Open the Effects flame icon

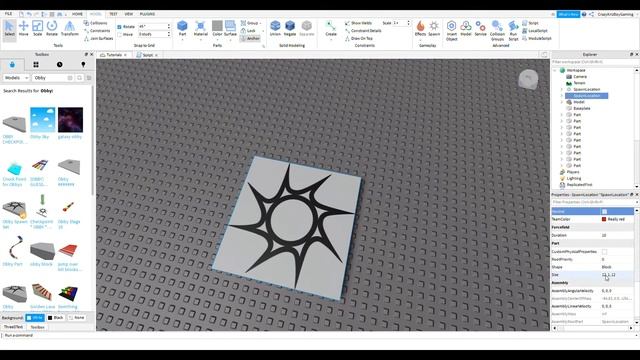(420, 26)
